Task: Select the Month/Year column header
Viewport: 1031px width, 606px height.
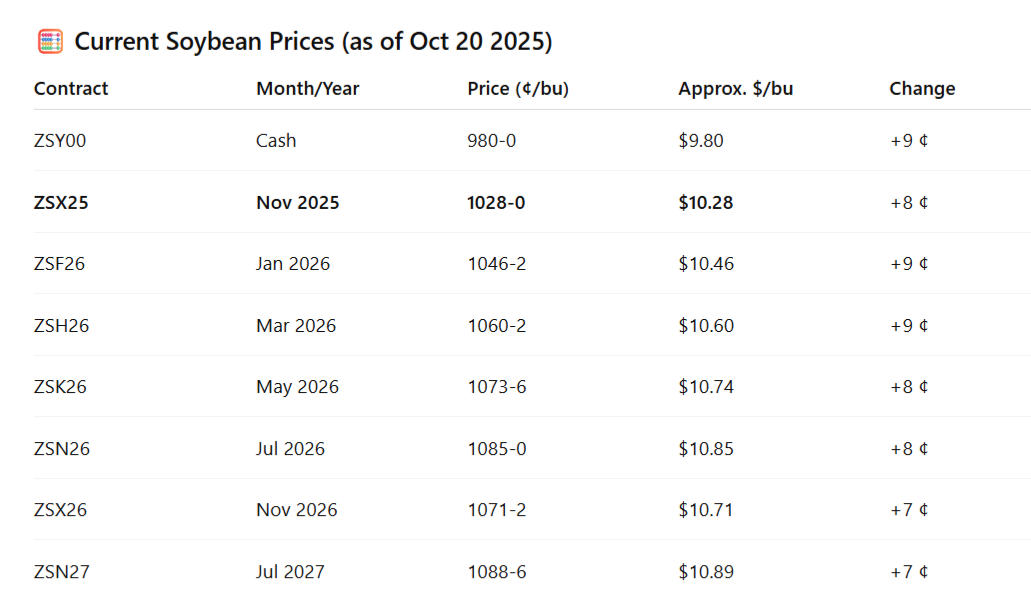Action: 307,88
